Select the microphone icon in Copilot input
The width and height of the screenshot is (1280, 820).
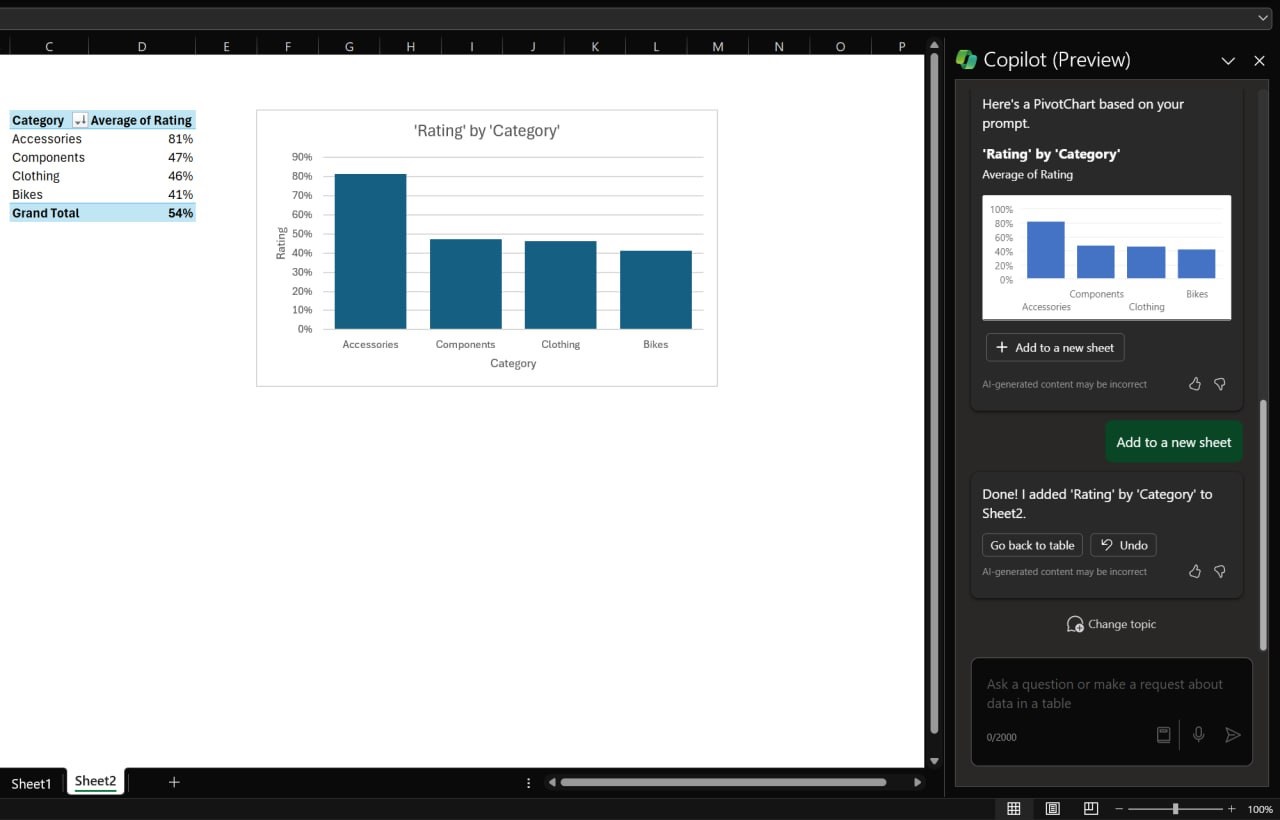[1198, 734]
